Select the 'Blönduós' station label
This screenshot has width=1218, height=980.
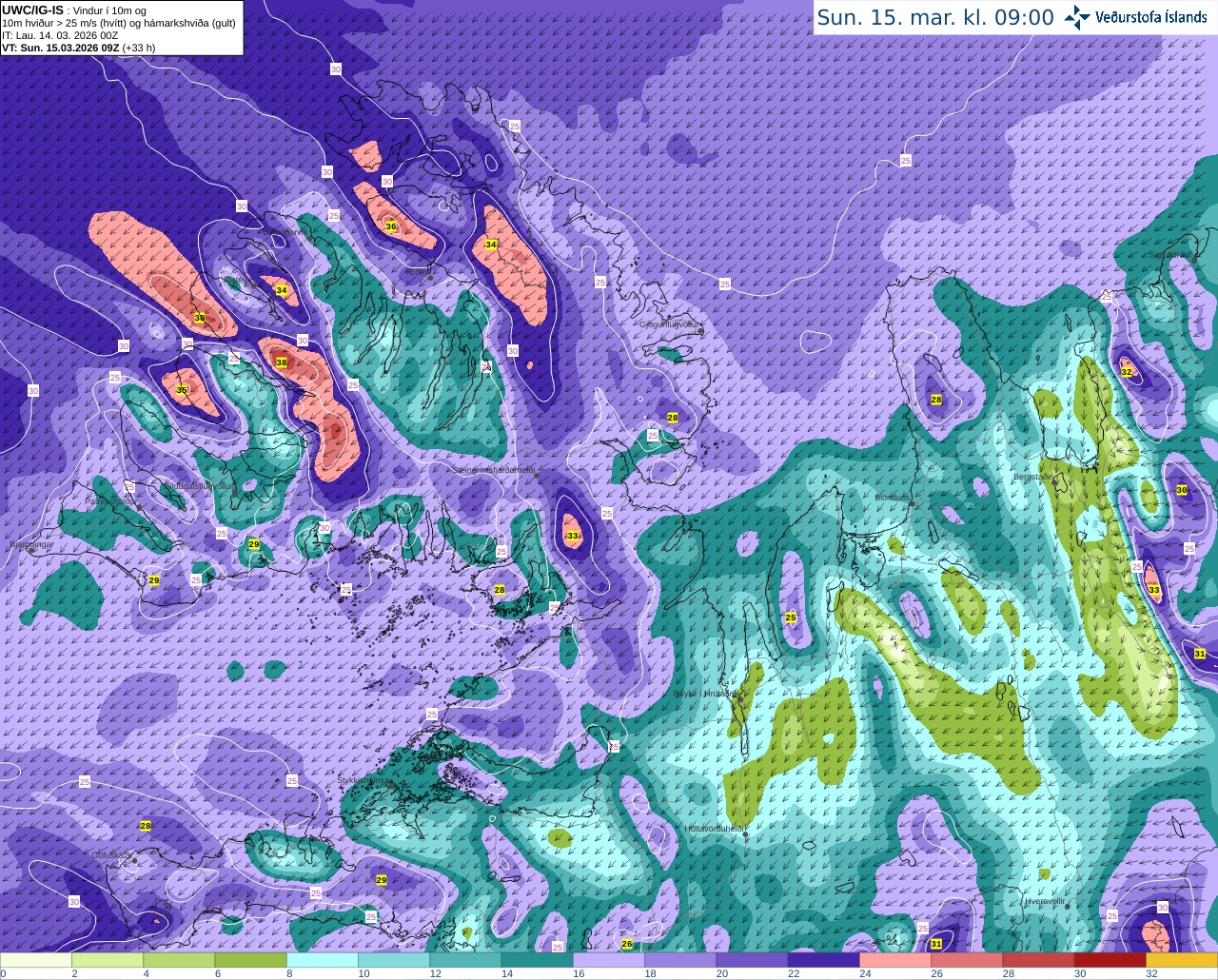click(x=893, y=498)
